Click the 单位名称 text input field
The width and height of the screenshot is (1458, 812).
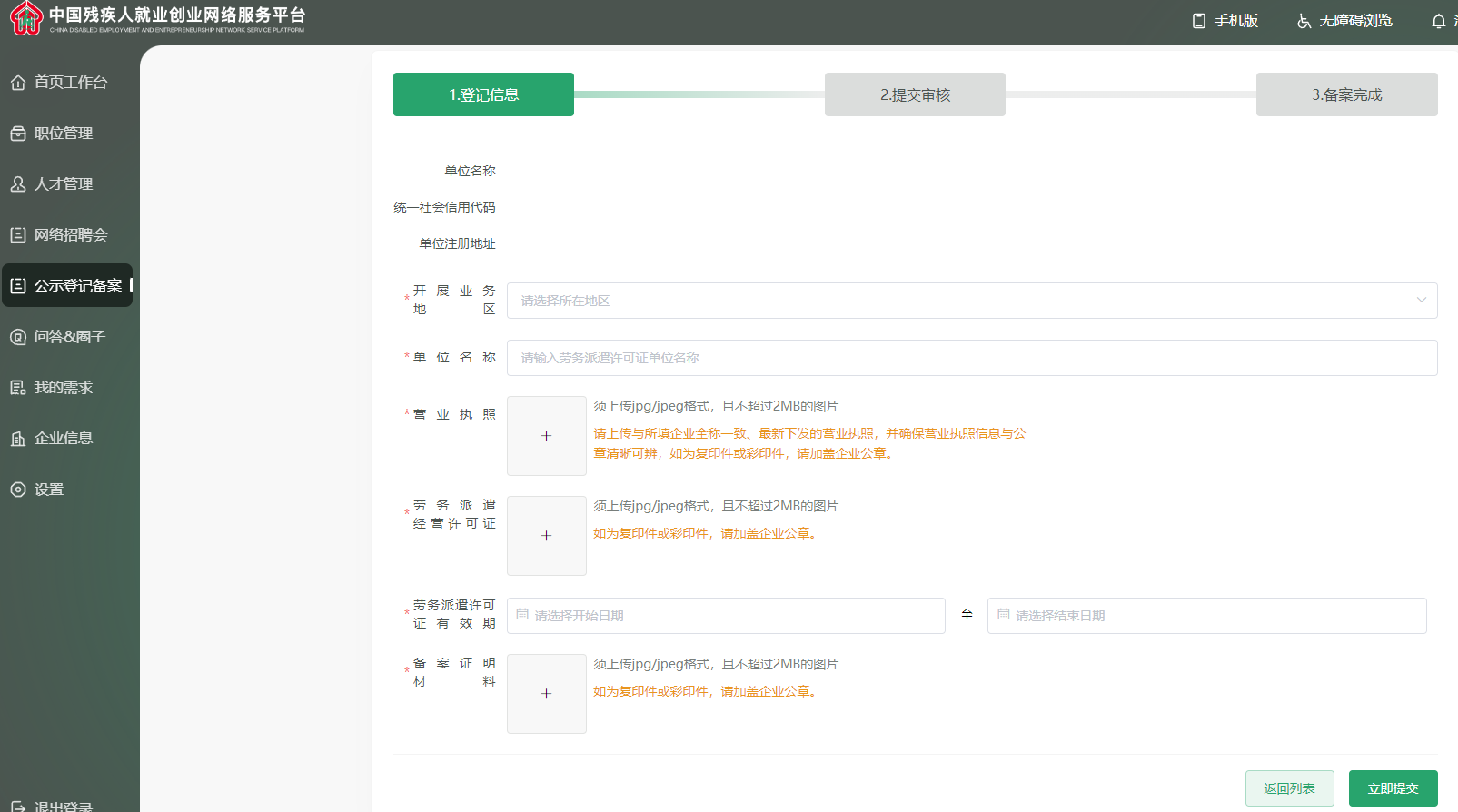(971, 358)
